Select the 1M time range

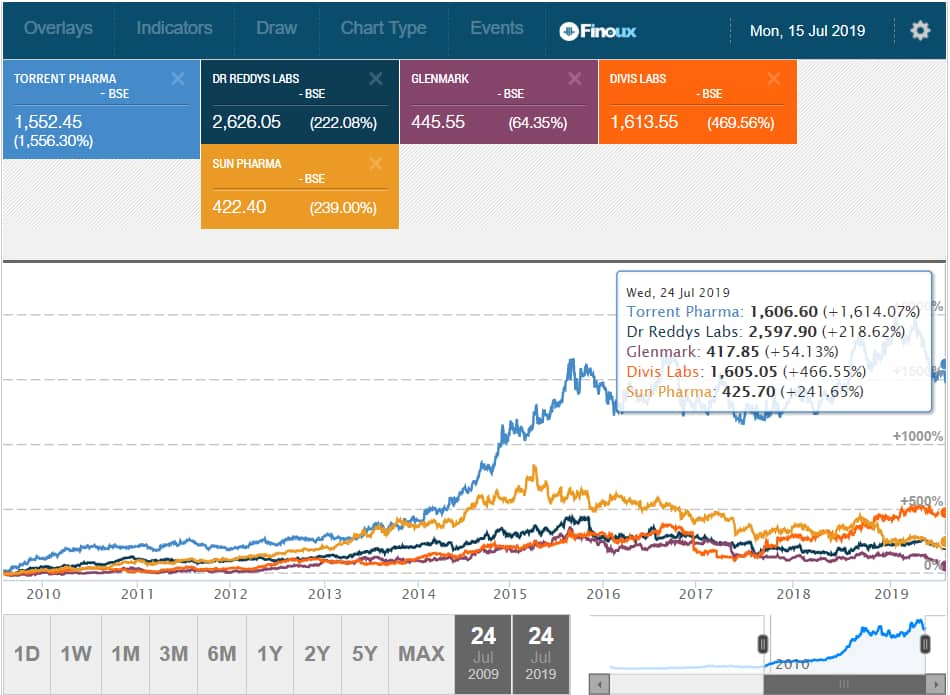point(125,654)
